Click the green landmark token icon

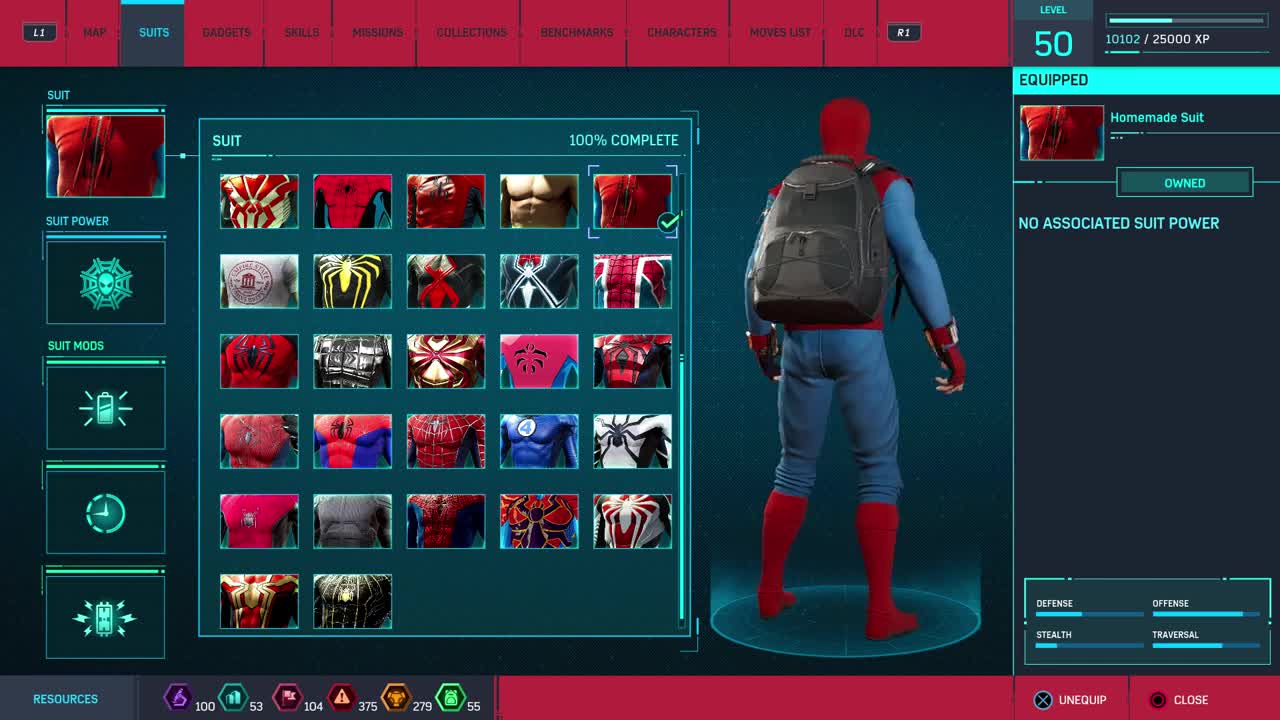(x=450, y=697)
